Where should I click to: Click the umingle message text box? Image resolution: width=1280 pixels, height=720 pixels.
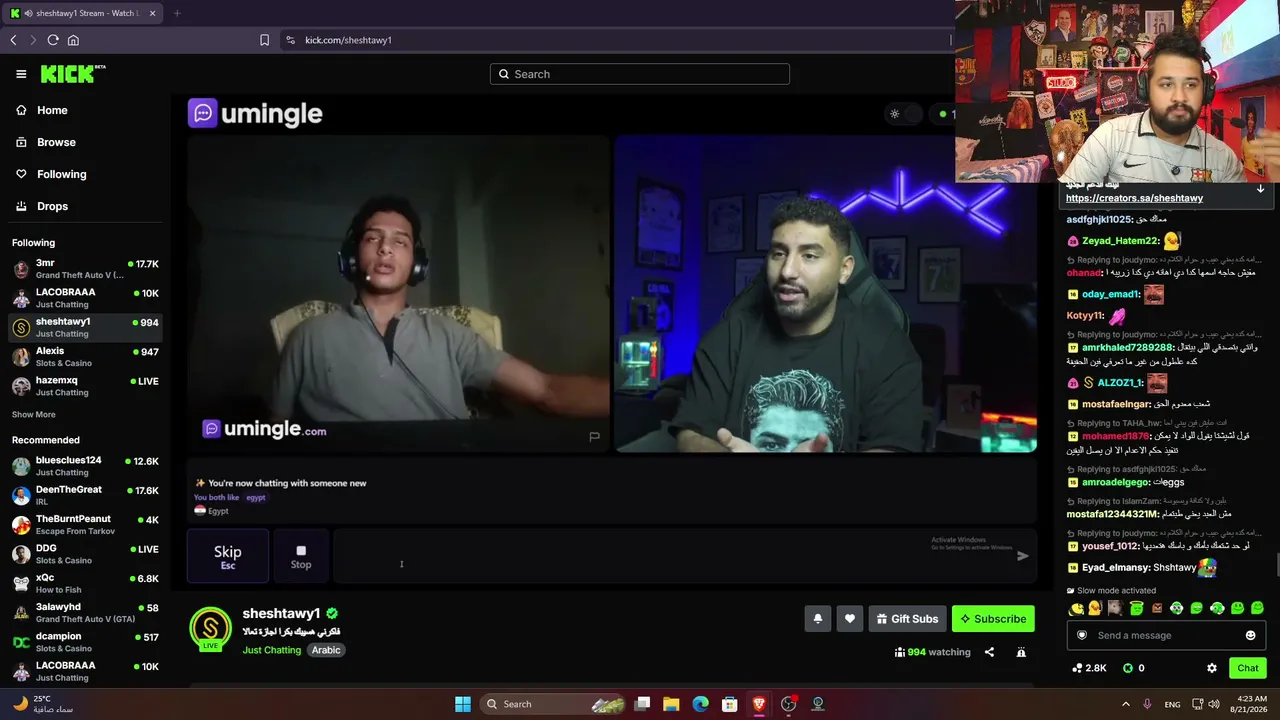(670, 556)
